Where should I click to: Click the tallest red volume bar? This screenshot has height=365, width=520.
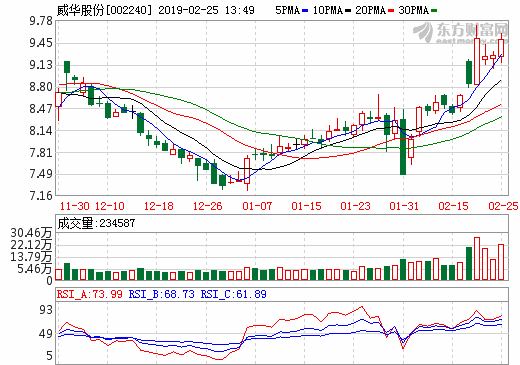point(477,259)
